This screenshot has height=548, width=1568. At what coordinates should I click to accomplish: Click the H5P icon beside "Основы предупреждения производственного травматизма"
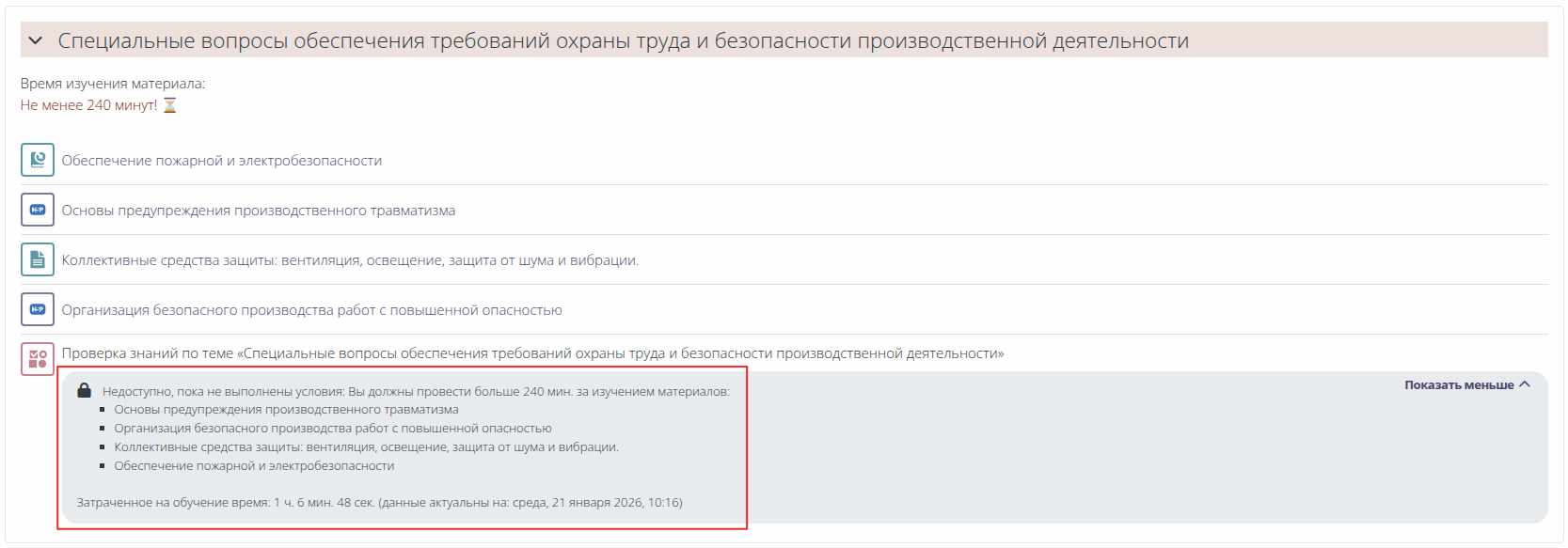tap(38, 211)
